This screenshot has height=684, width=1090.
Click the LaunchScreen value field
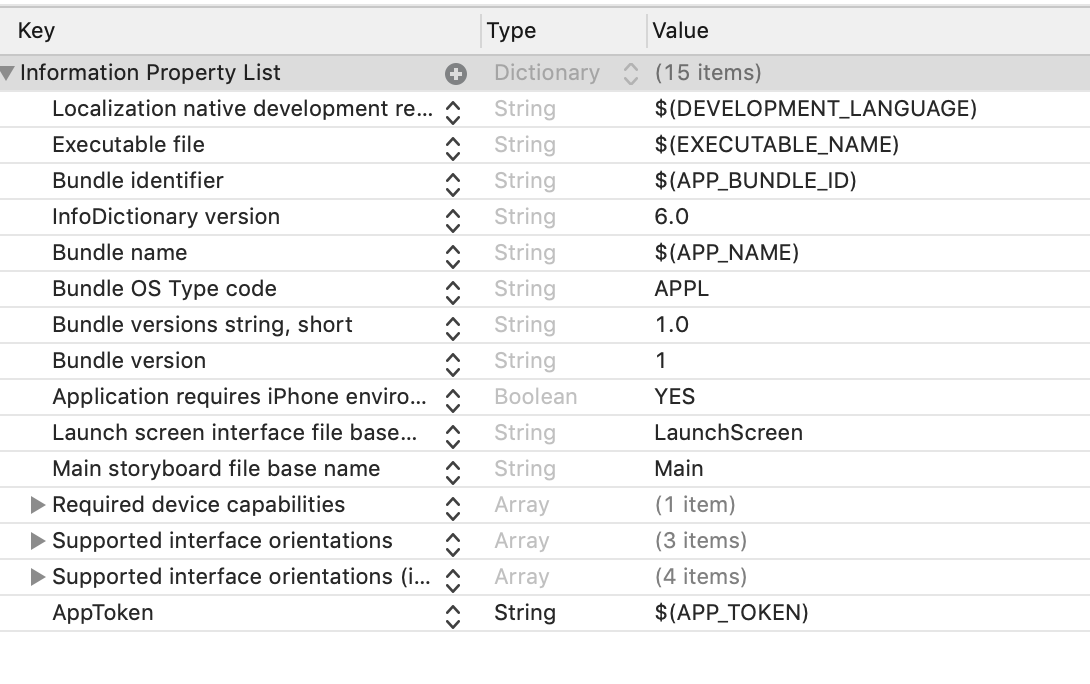[728, 433]
